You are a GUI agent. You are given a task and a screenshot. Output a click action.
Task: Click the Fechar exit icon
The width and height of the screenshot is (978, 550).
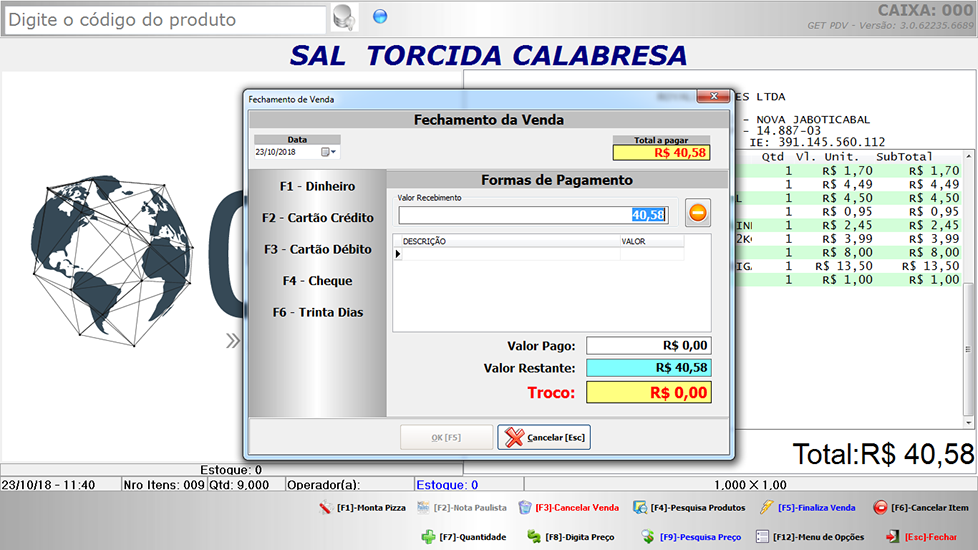tap(892, 537)
